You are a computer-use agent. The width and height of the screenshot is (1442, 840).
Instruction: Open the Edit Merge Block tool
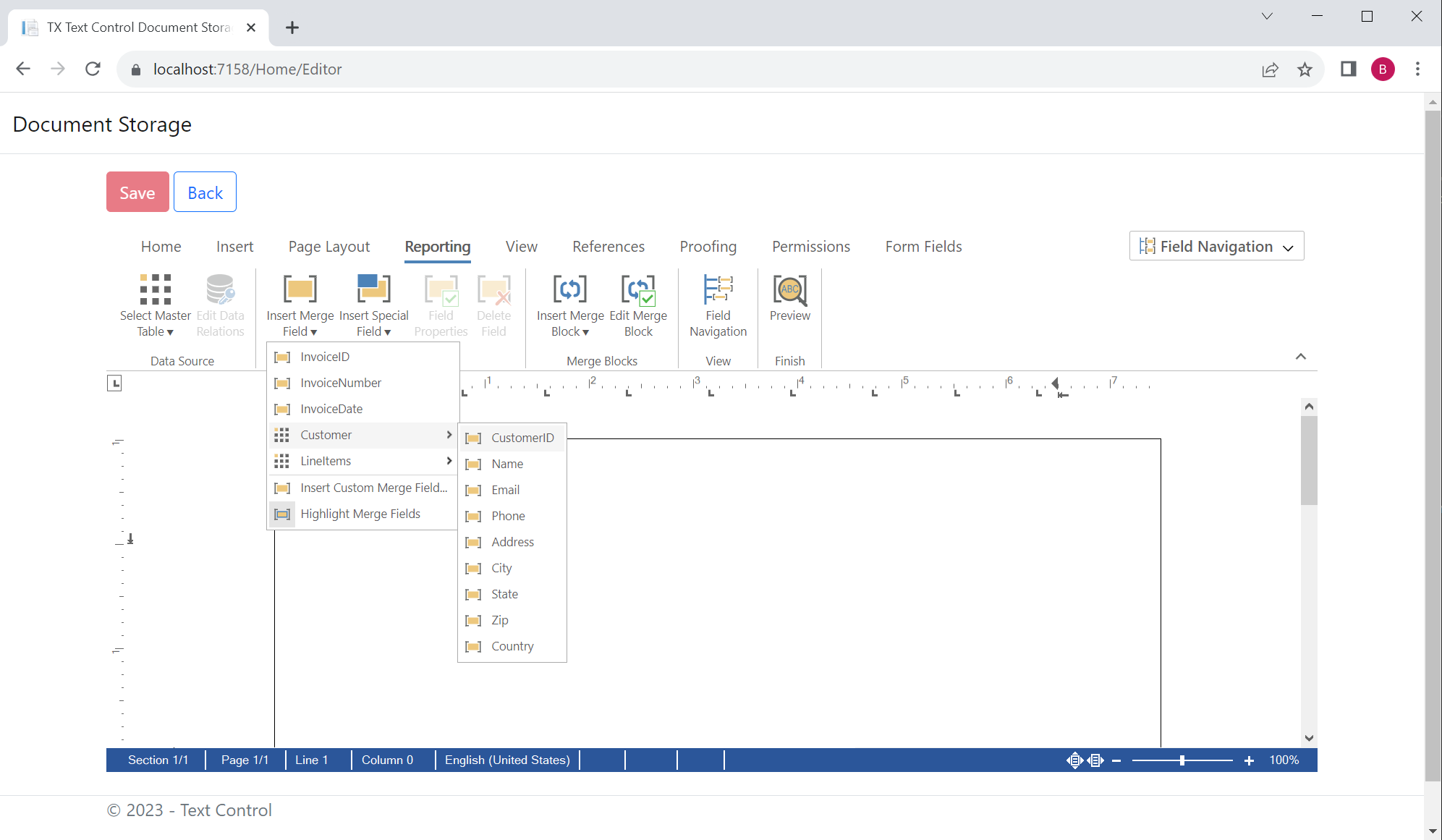click(x=639, y=304)
